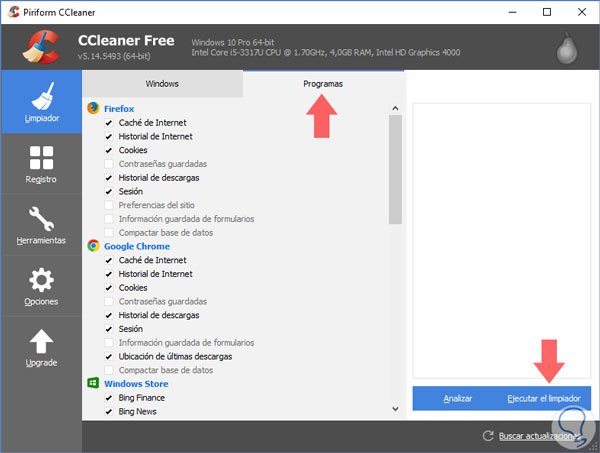Open the Registro grid icon
This screenshot has height=453, width=600.
coord(41,163)
